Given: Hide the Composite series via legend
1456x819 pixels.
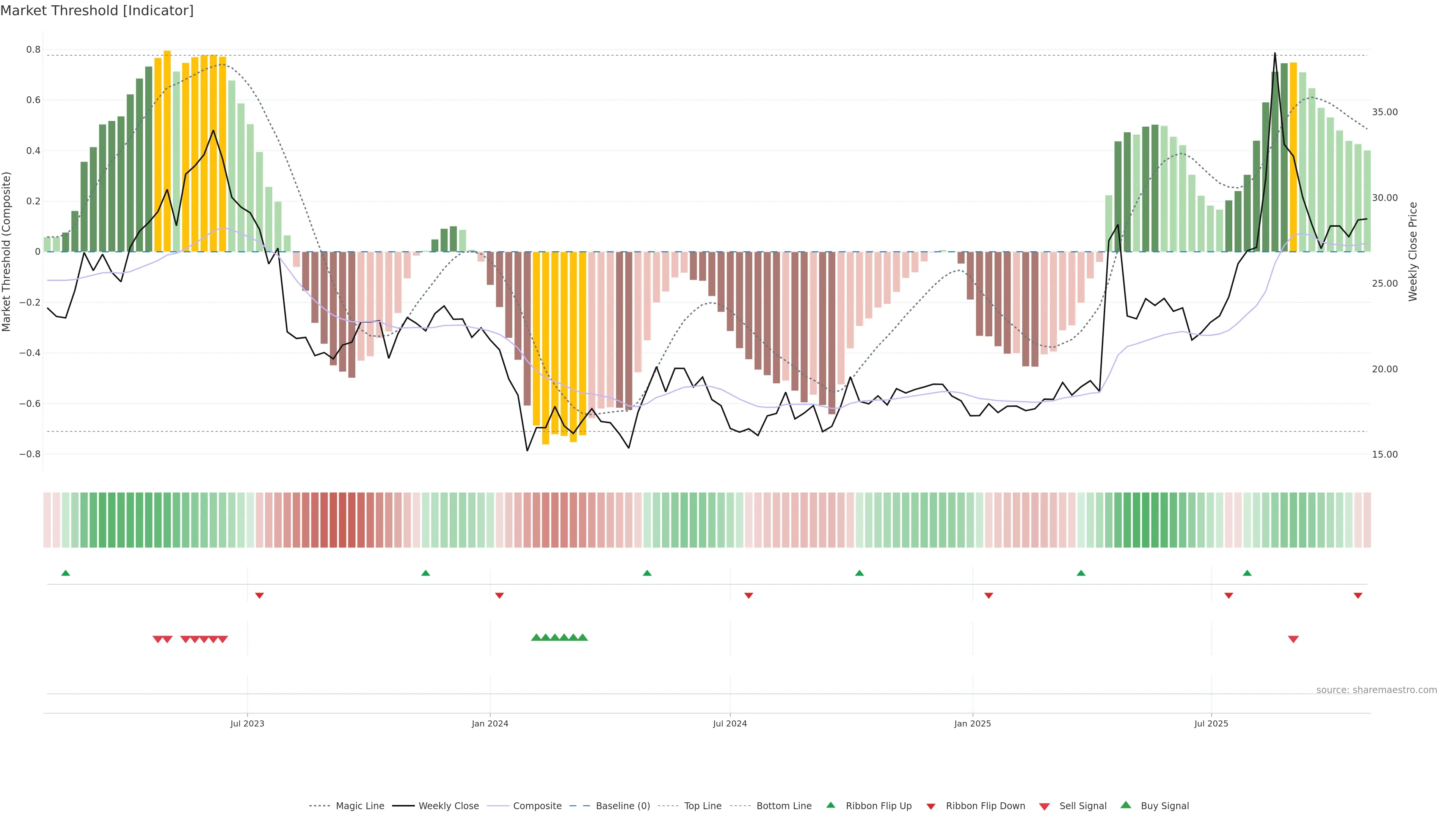Looking at the screenshot, I should [x=537, y=806].
